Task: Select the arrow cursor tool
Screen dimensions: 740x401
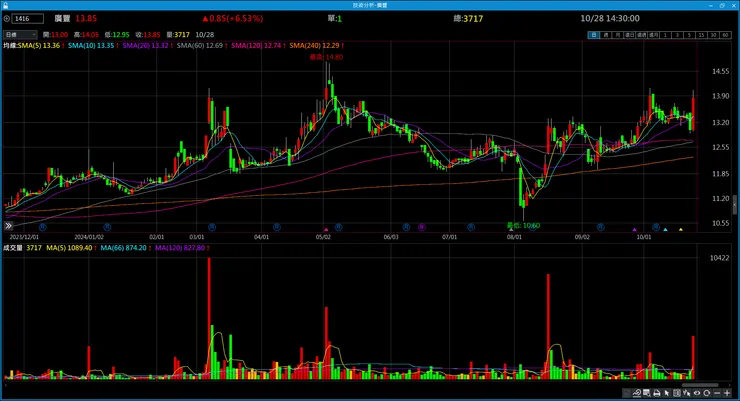Action: tap(666, 393)
